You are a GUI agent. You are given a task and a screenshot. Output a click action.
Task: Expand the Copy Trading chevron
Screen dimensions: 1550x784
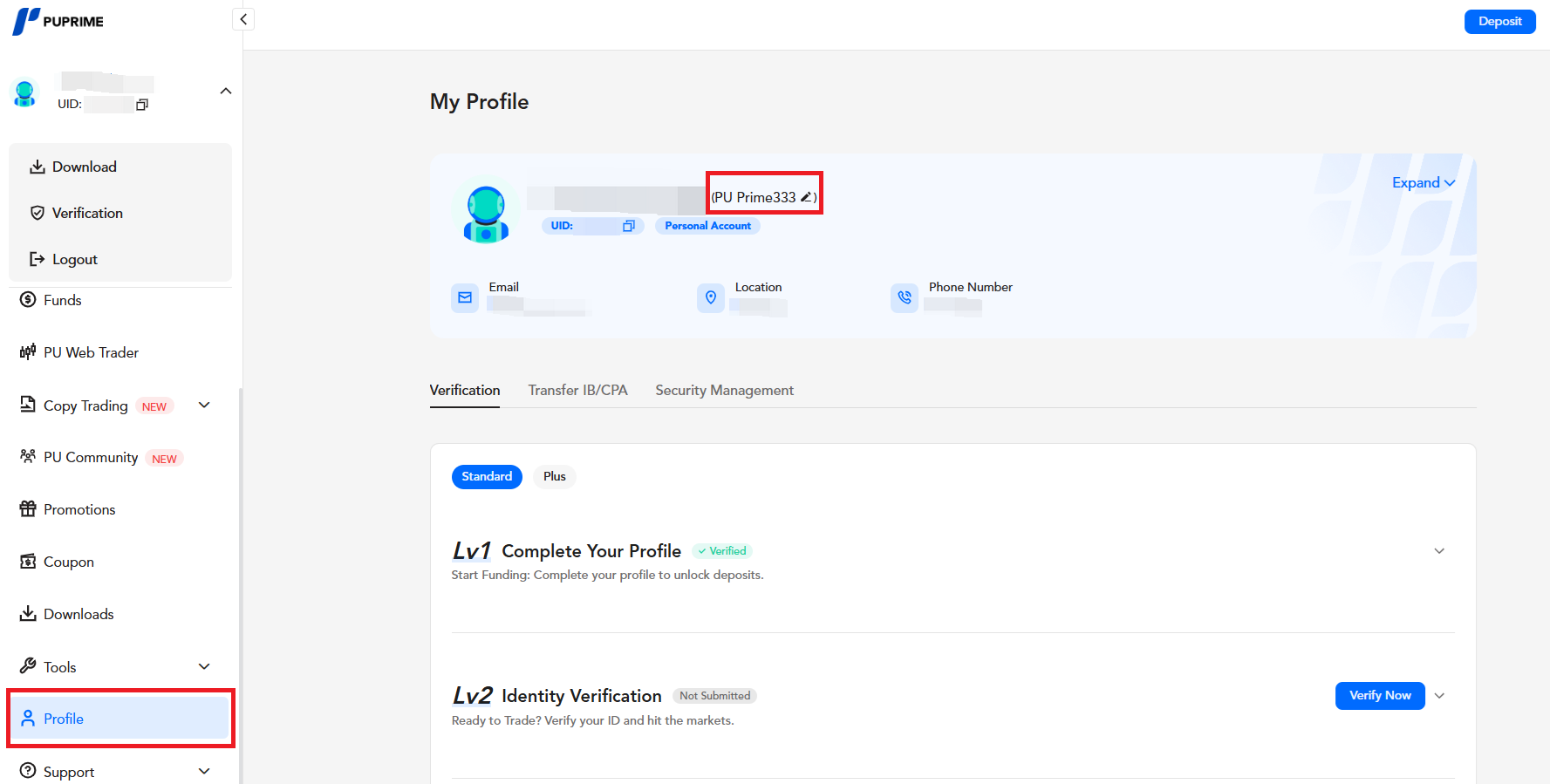pyautogui.click(x=204, y=405)
